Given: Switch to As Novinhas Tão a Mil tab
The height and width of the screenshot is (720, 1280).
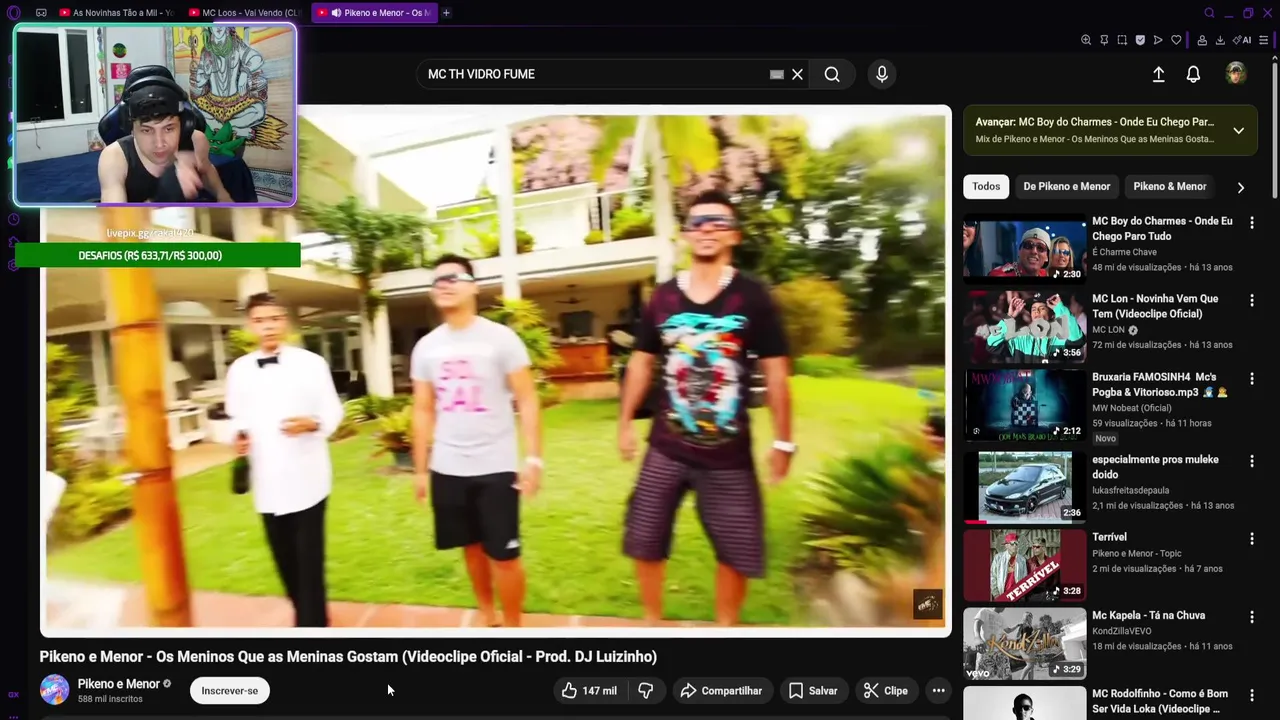Looking at the screenshot, I should point(117,13).
